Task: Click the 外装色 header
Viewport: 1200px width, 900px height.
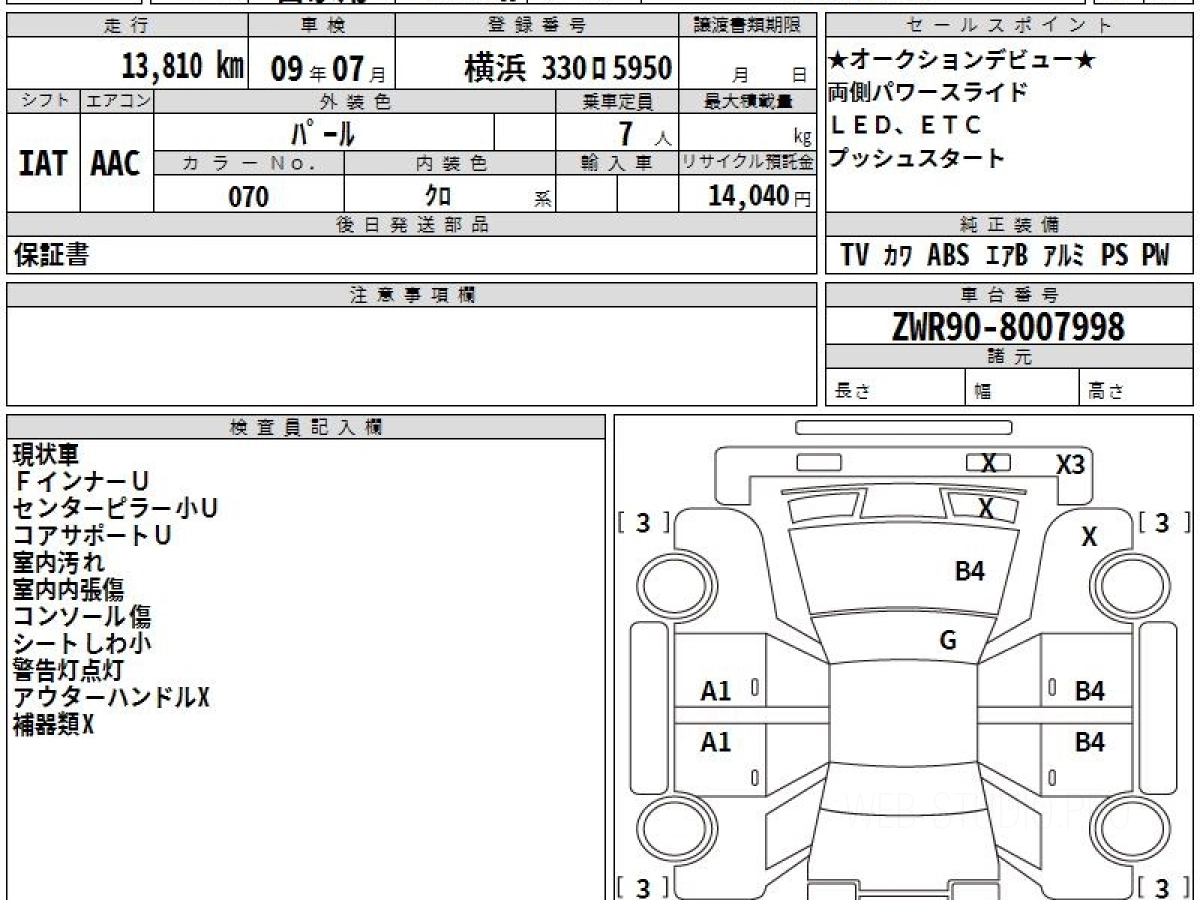Action: click(x=355, y=101)
